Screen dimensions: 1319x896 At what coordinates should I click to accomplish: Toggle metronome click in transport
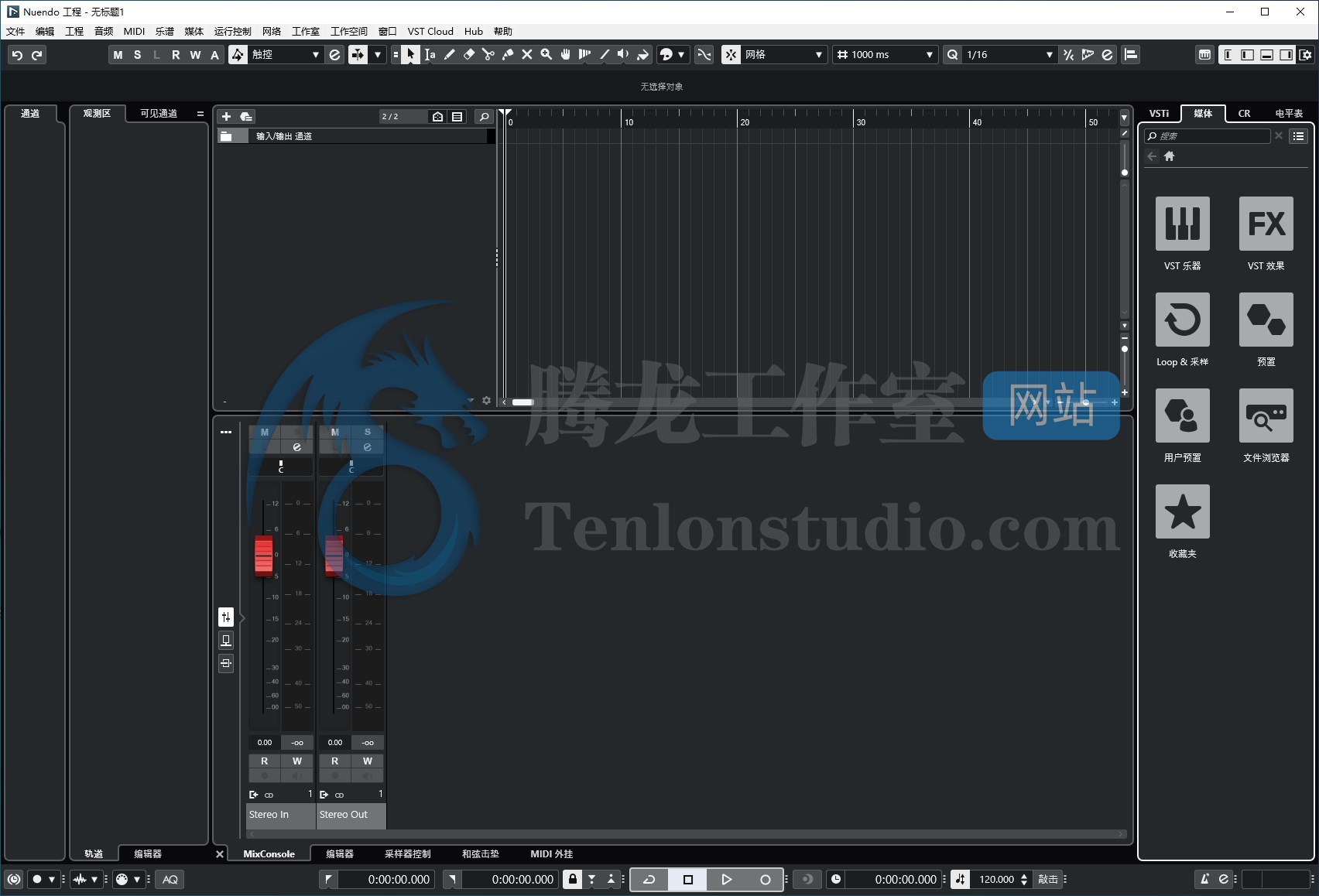tap(1205, 879)
